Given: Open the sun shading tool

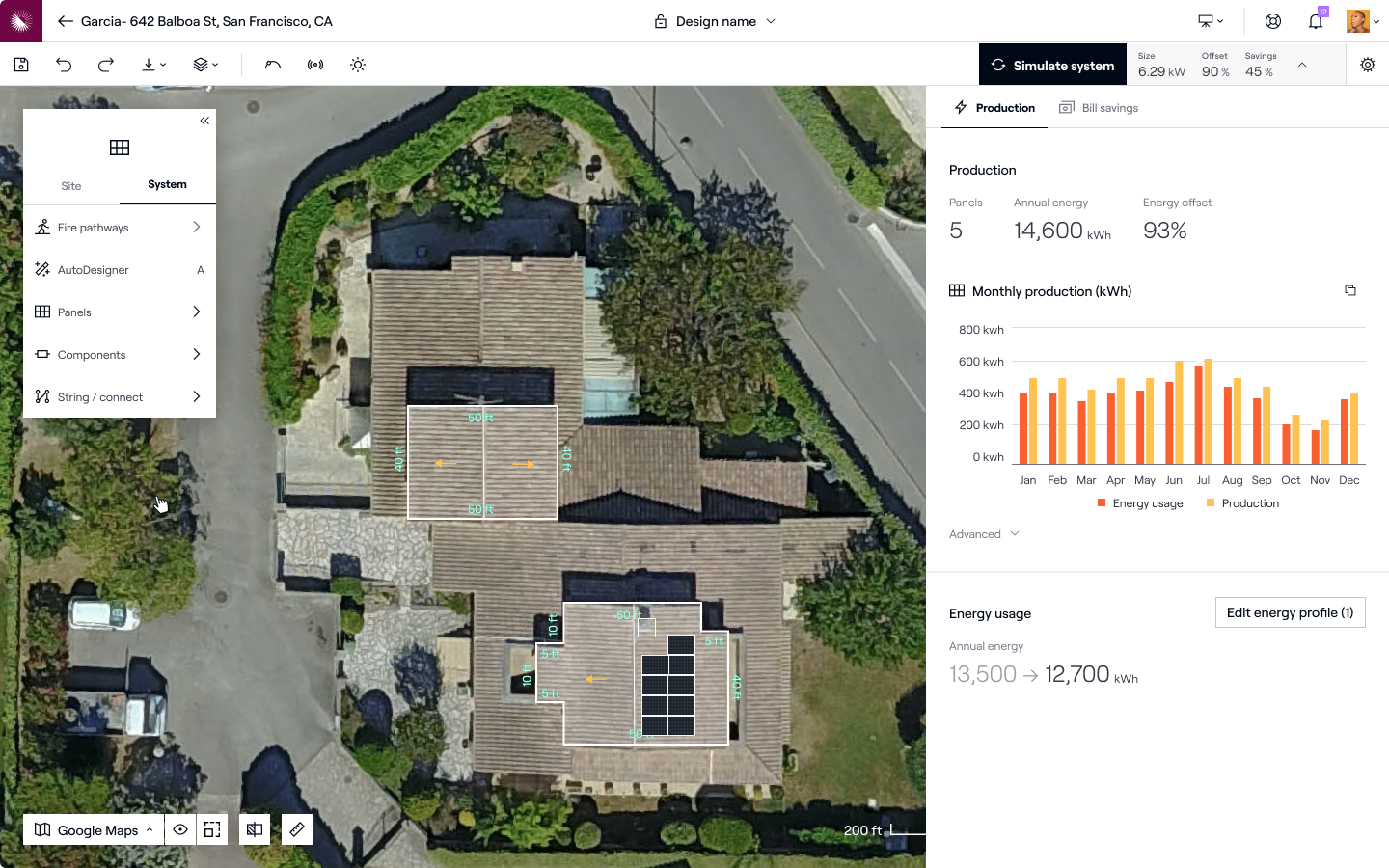Looking at the screenshot, I should [x=358, y=65].
